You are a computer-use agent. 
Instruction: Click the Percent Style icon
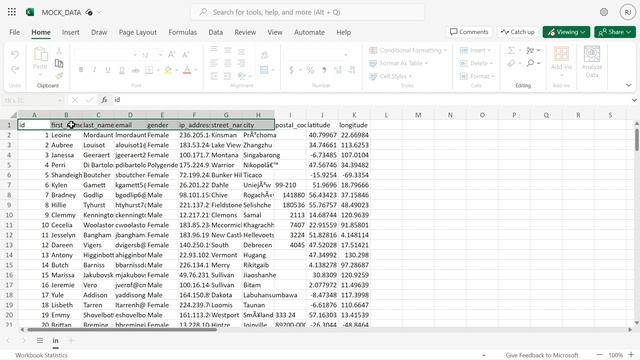point(310,70)
